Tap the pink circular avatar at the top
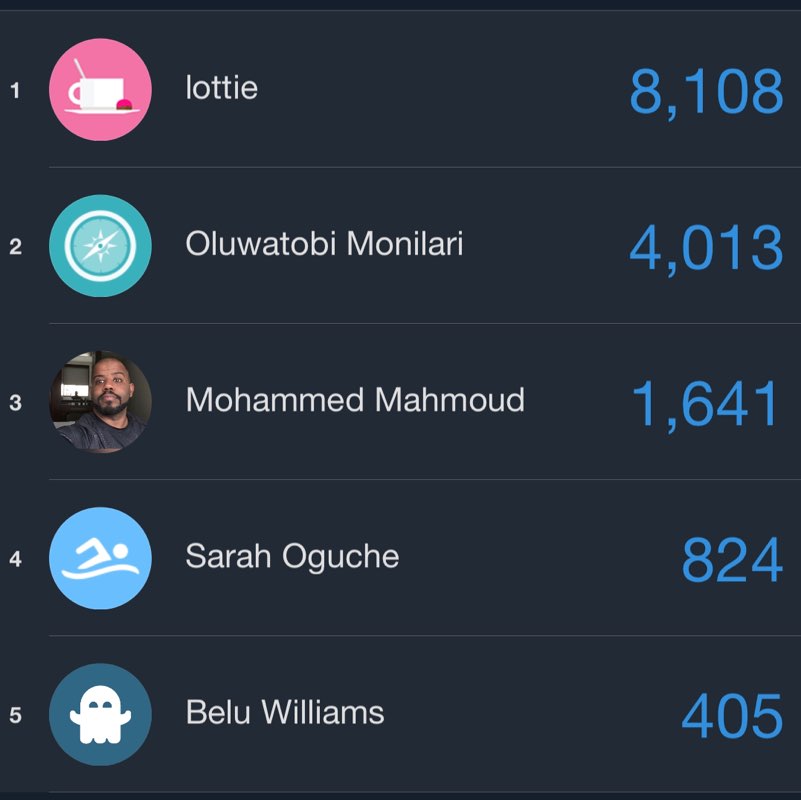Image resolution: width=801 pixels, height=800 pixels. tap(101, 89)
